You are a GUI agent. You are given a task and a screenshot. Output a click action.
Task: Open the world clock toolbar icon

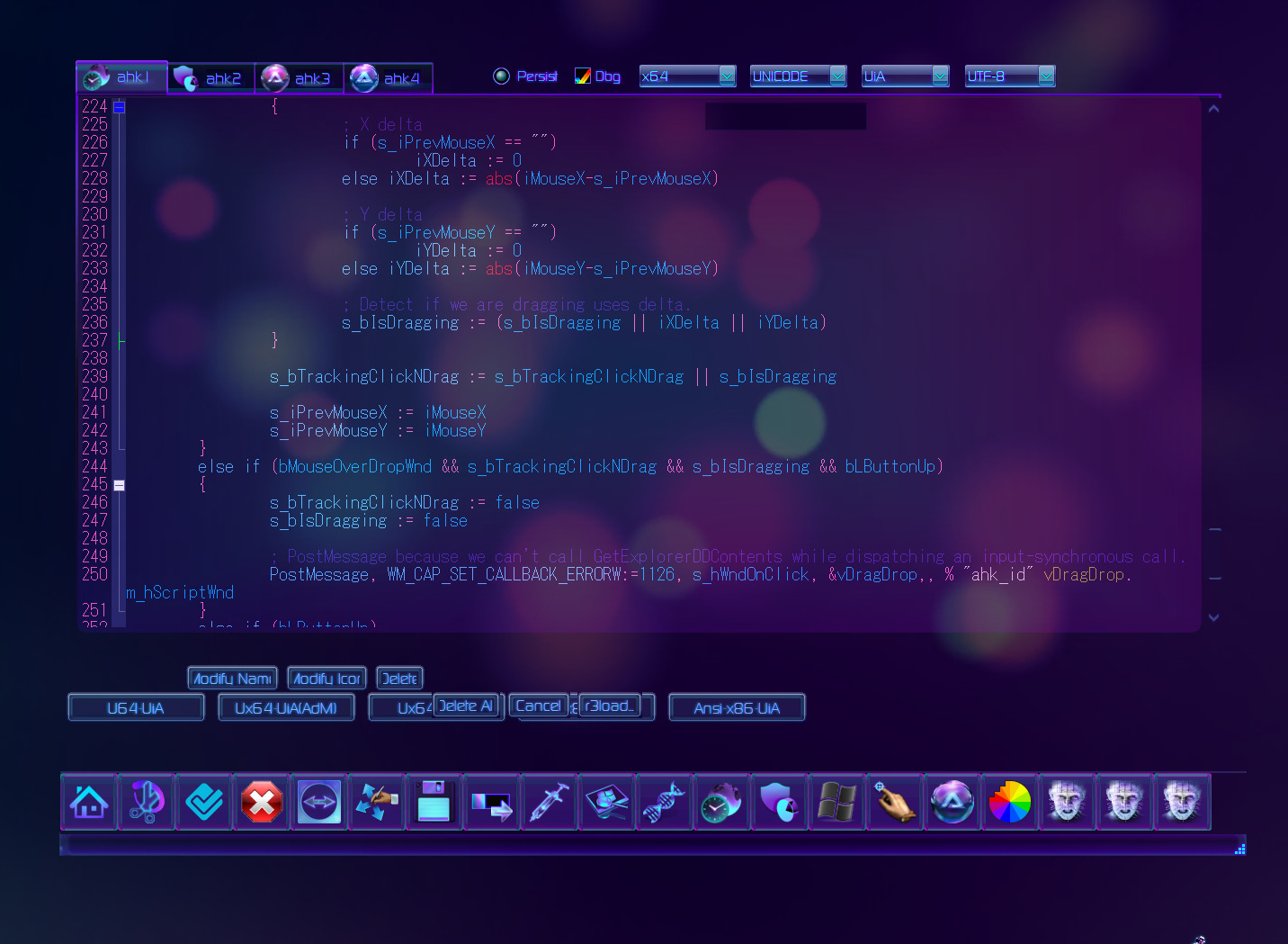[x=722, y=802]
